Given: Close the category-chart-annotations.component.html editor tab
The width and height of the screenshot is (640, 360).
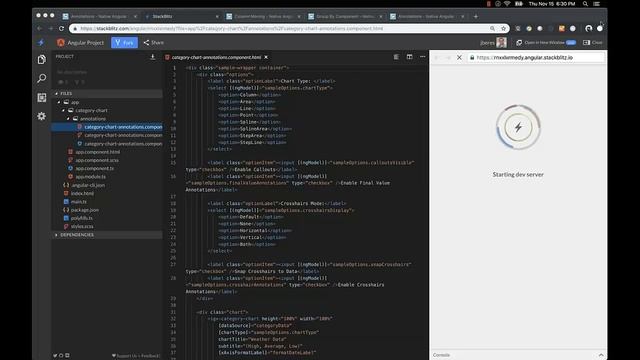Looking at the screenshot, I should [266, 57].
